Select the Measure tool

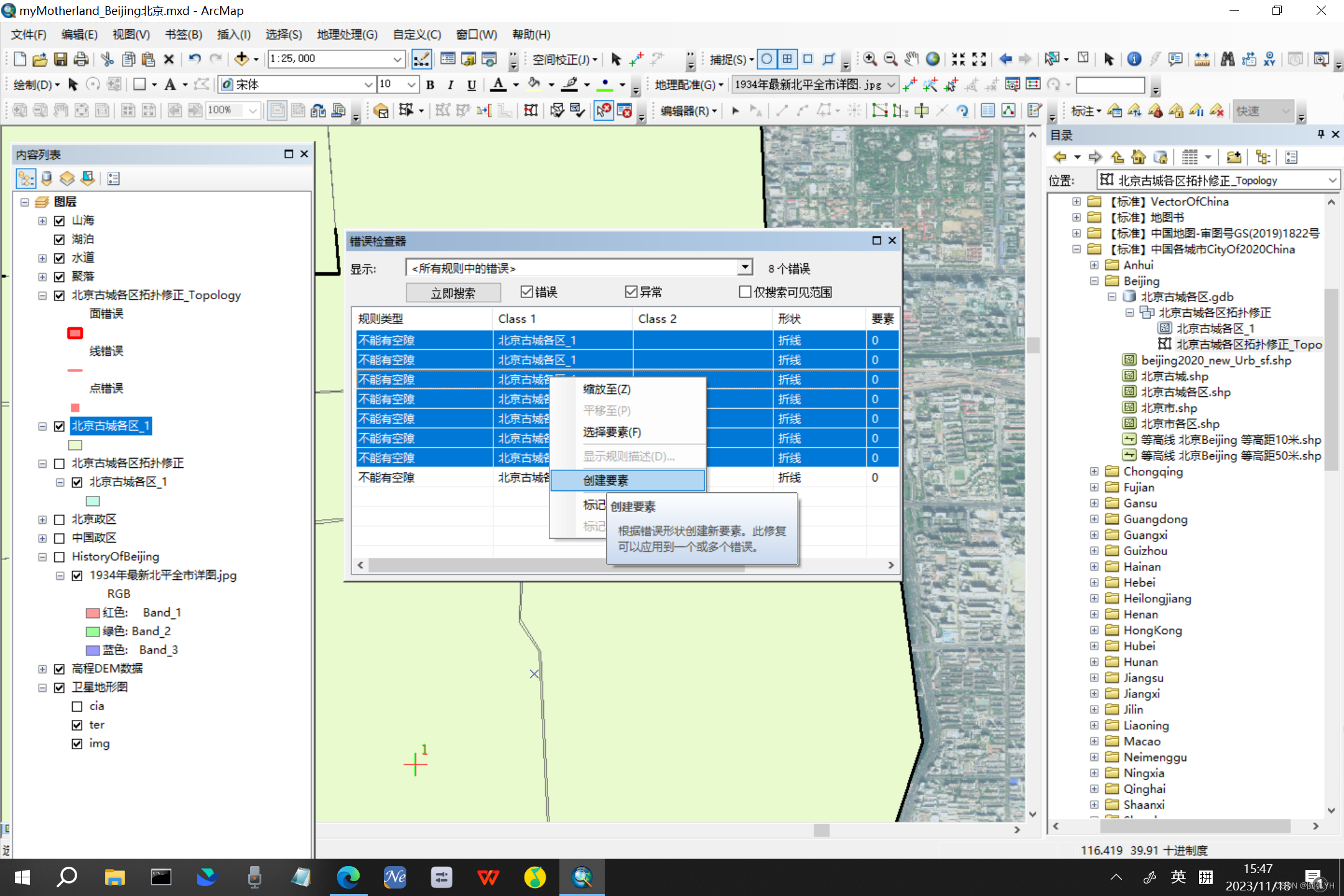tap(1201, 58)
